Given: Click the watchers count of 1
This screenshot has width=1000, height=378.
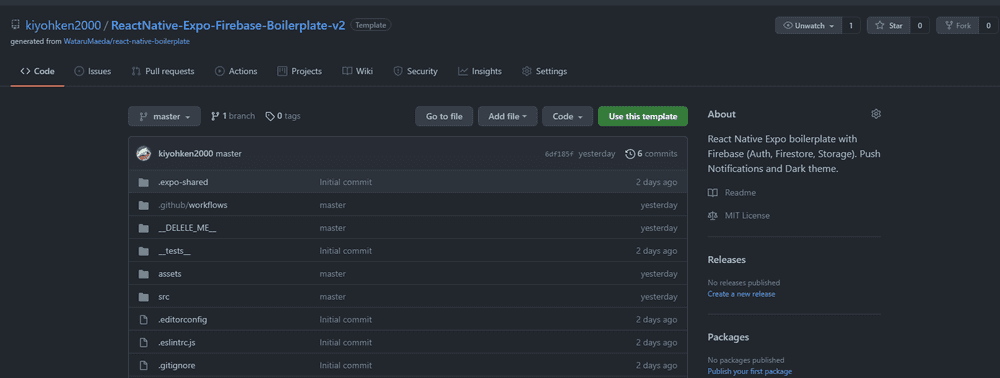Looking at the screenshot, I should coord(851,25).
